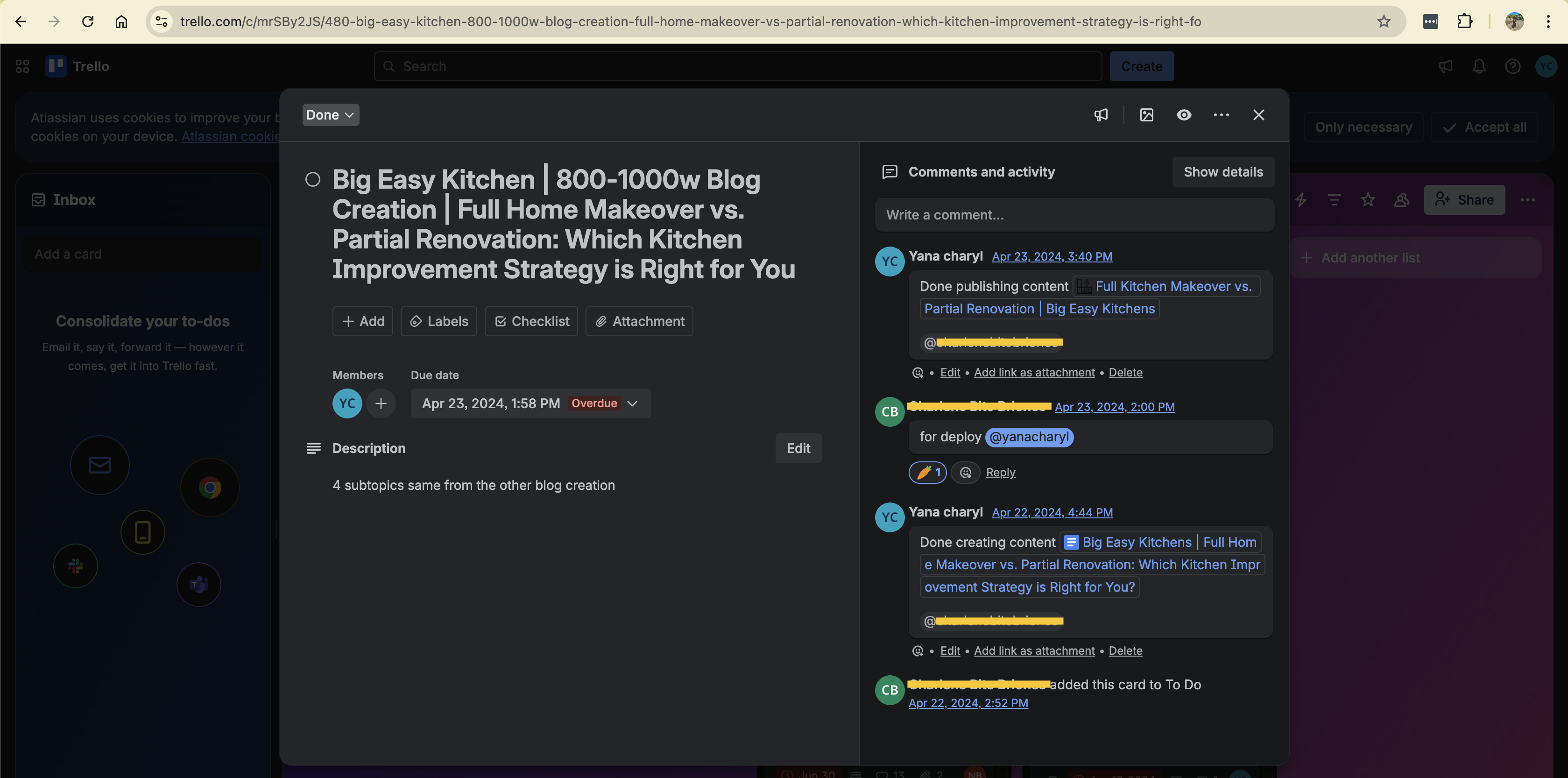Screen dimensions: 1568x778
Task: Open Apr 22, 2024, 2:52 PM timestamp
Action: point(968,703)
